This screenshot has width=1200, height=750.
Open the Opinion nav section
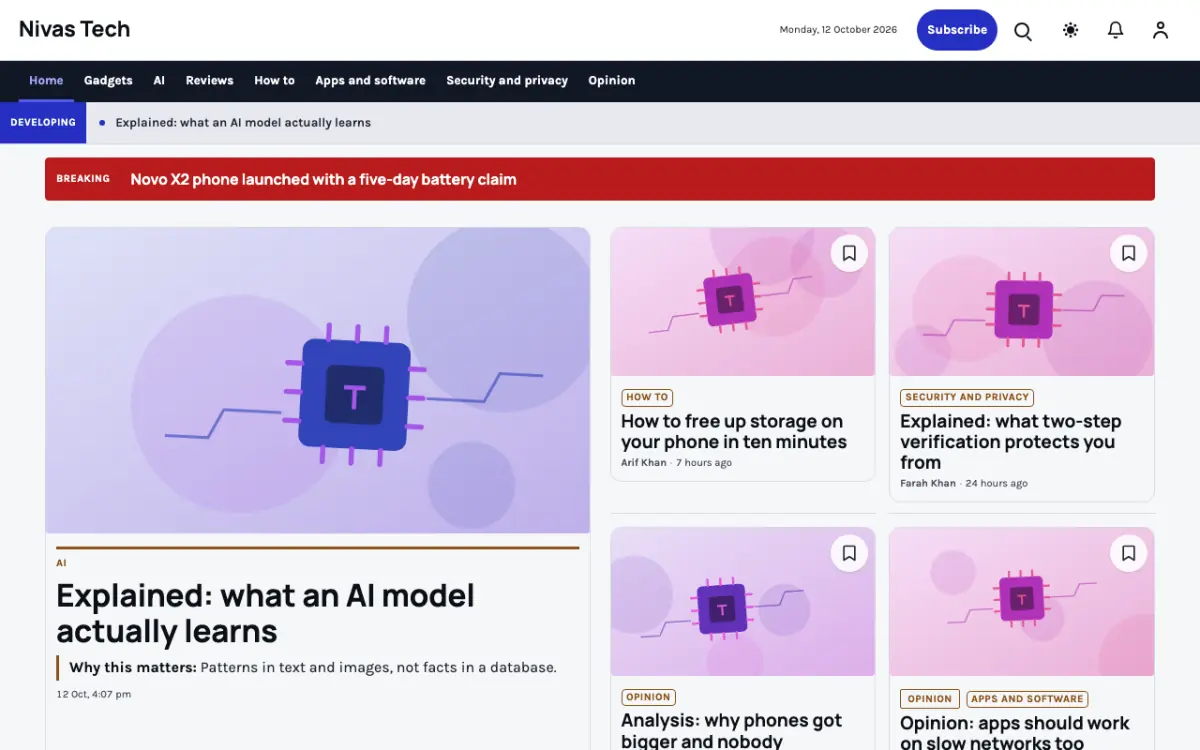tap(612, 80)
